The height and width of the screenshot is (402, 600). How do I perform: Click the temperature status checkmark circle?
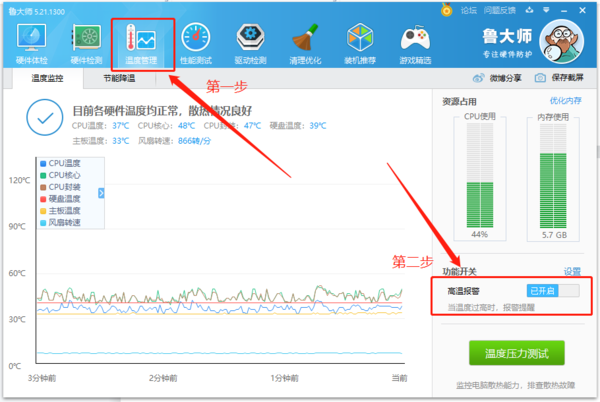click(x=45, y=117)
